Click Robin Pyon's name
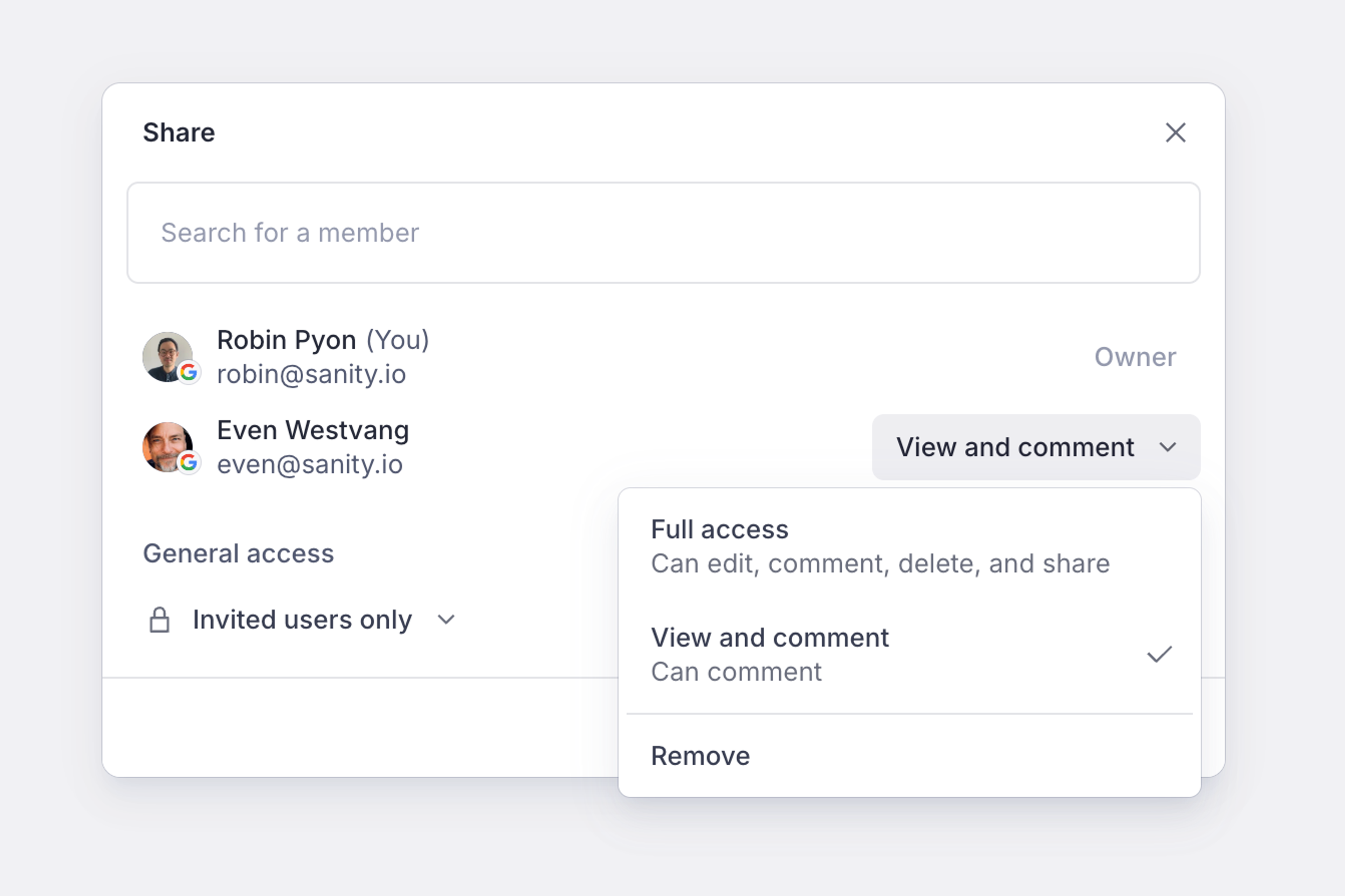 (x=287, y=340)
